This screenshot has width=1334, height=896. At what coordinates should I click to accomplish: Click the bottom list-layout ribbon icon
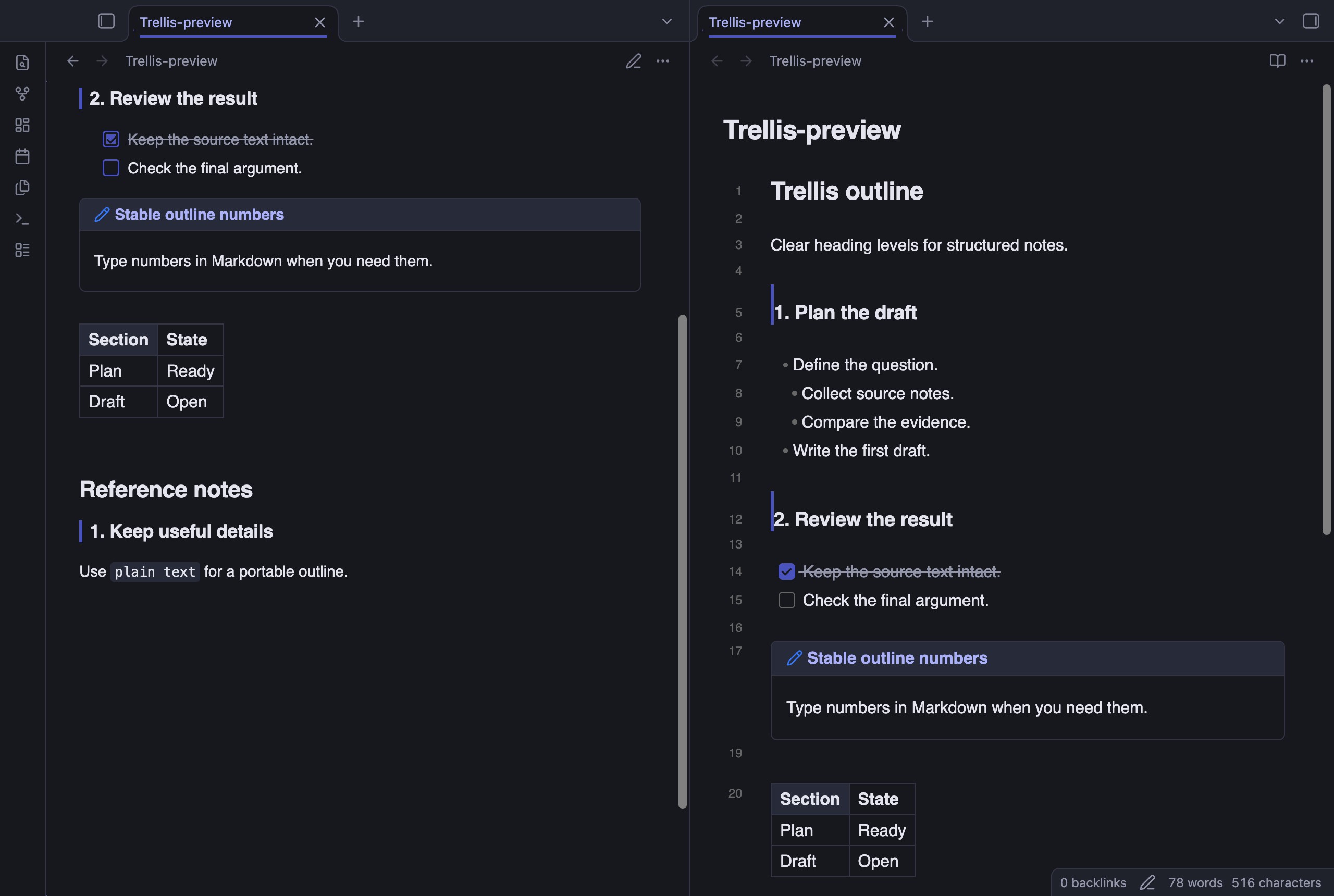tap(22, 250)
